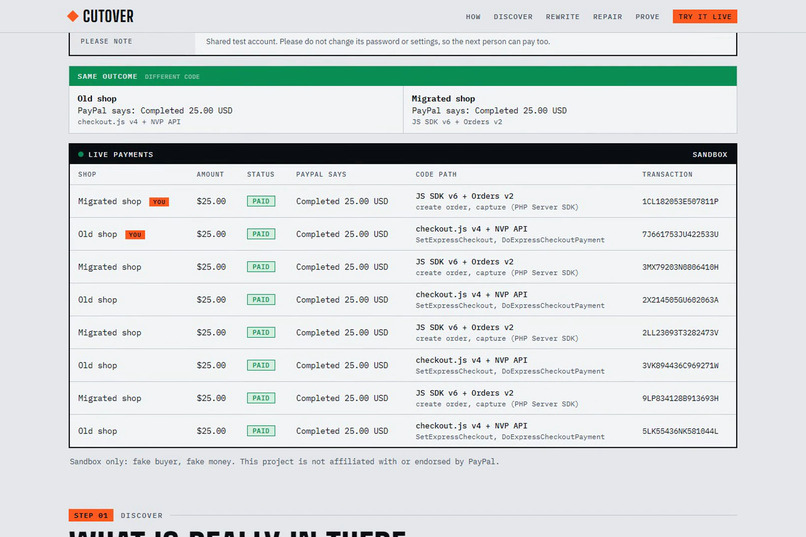Click the green live status dot
Viewport: 806px width, 537px height.
pos(81,154)
